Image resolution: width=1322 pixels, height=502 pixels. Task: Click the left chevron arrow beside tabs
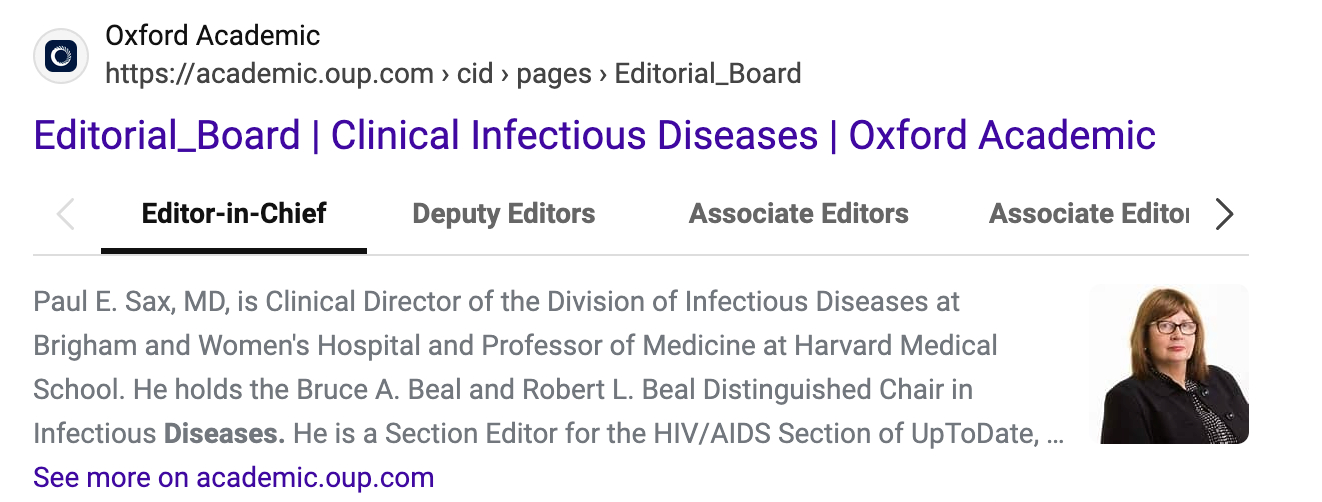pyautogui.click(x=66, y=214)
